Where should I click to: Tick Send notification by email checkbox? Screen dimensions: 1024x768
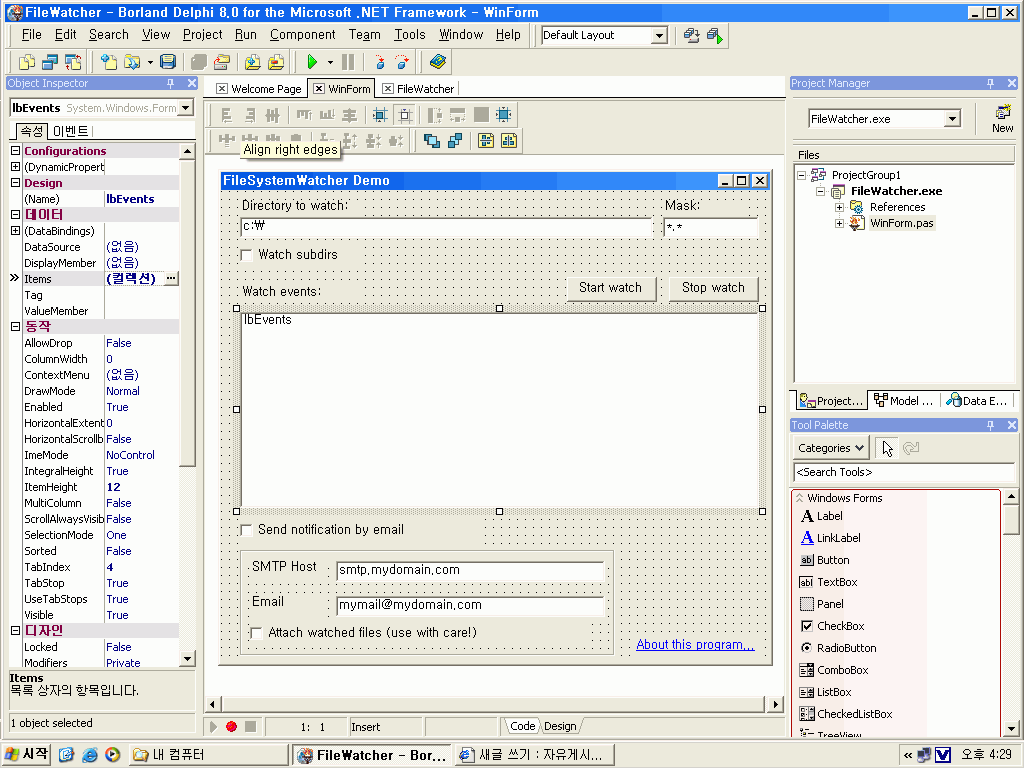click(247, 530)
